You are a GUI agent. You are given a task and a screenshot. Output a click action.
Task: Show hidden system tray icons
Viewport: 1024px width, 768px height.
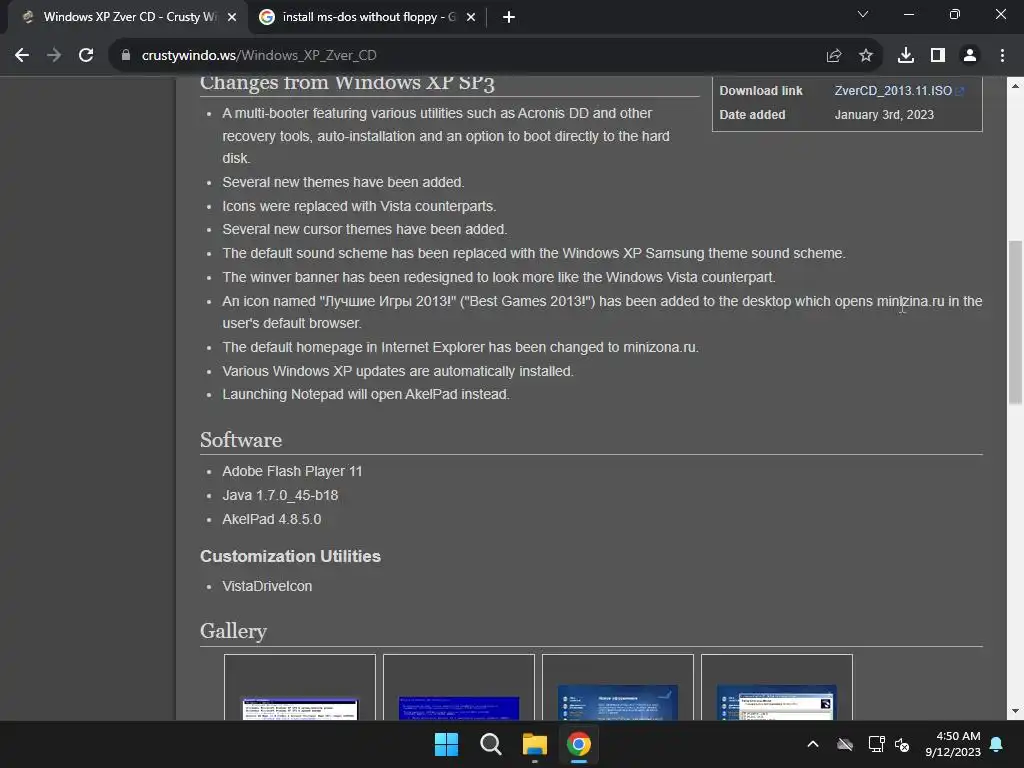point(813,744)
